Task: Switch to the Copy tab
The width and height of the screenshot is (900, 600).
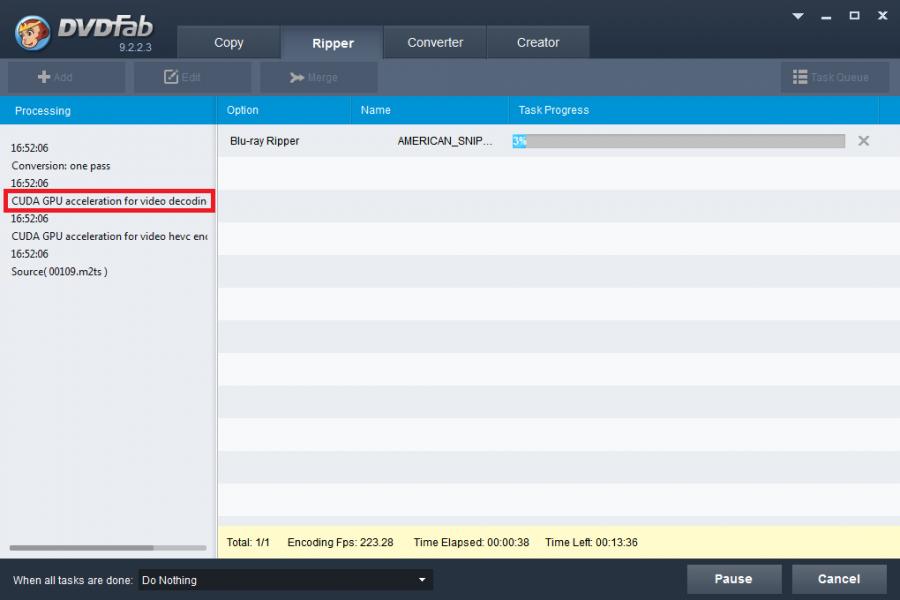Action: coord(228,42)
